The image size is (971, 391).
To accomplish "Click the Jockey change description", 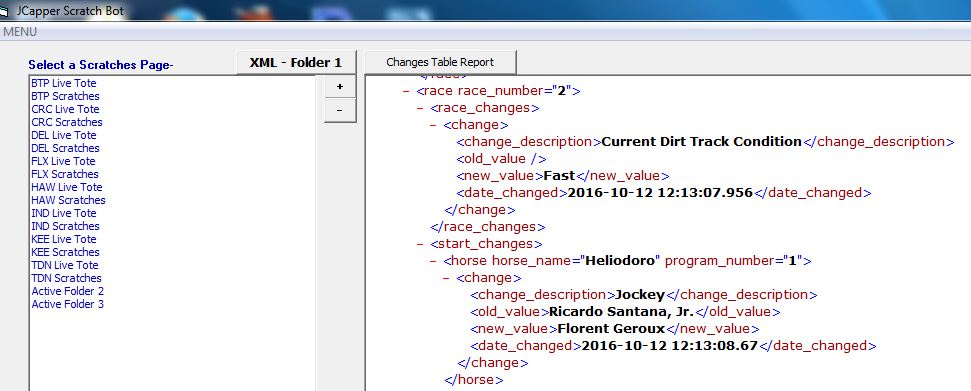I will [640, 295].
